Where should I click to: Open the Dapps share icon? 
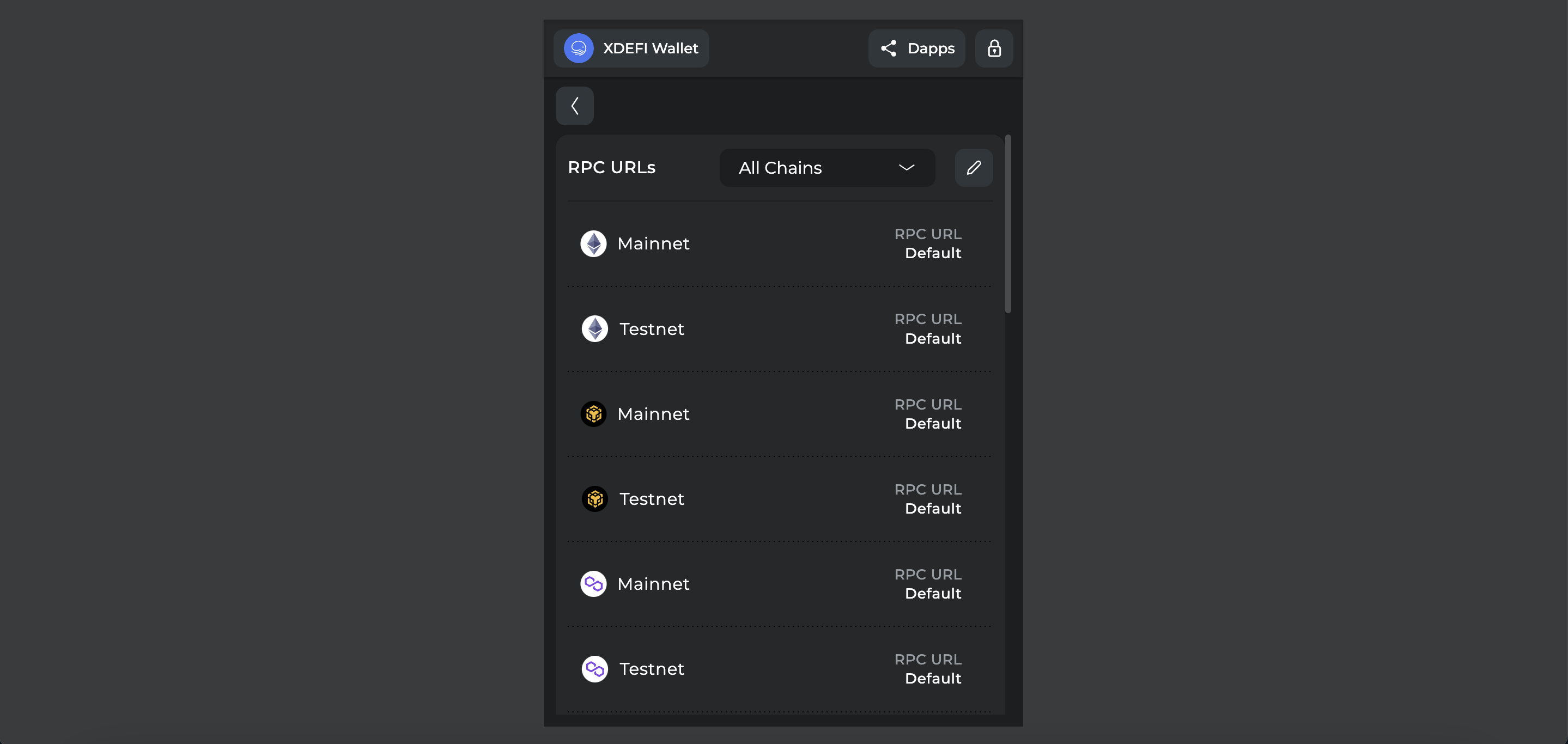pos(888,48)
